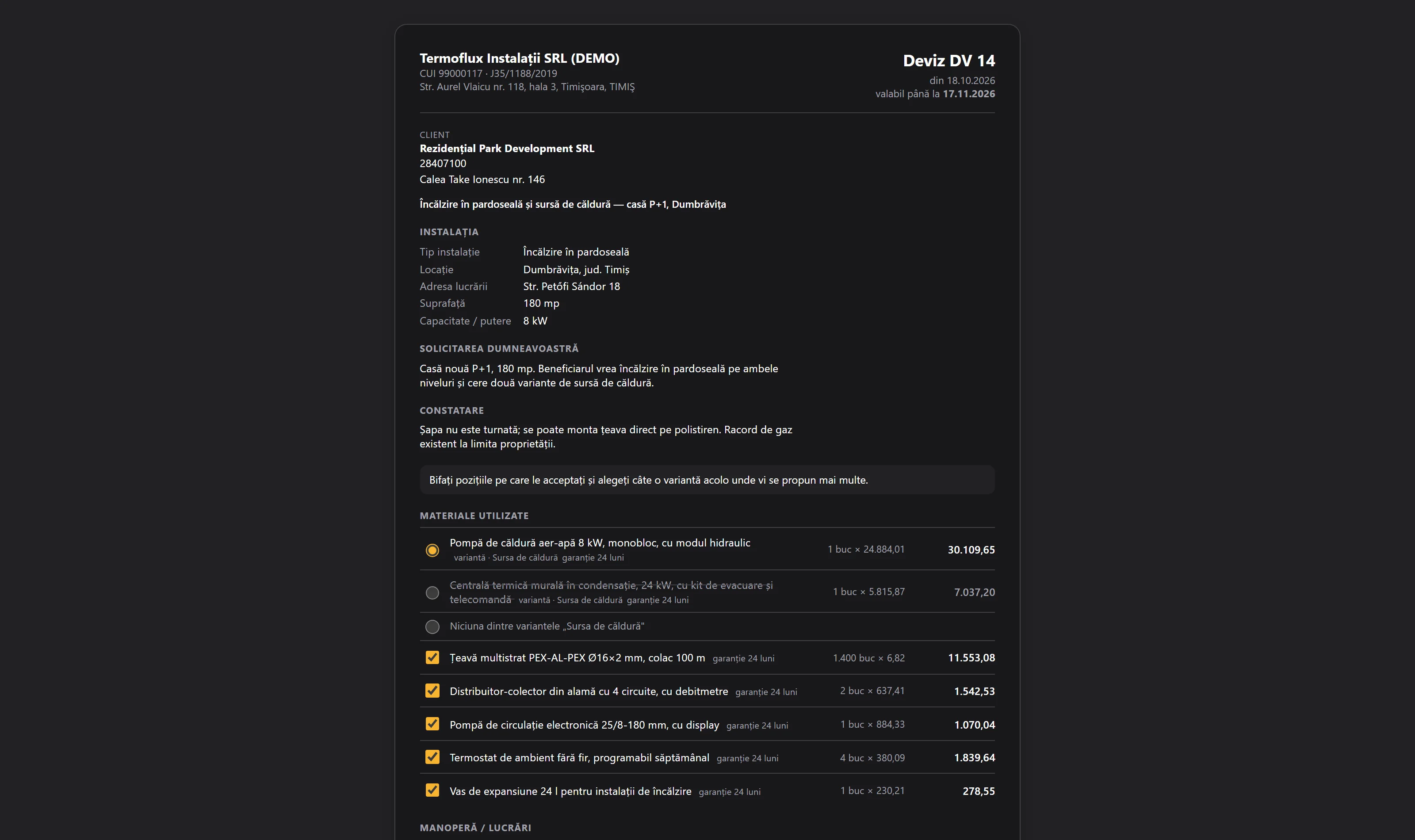The width and height of the screenshot is (1415, 840).
Task: Click client name Rezidențial Park Development SRL
Action: tap(507, 148)
